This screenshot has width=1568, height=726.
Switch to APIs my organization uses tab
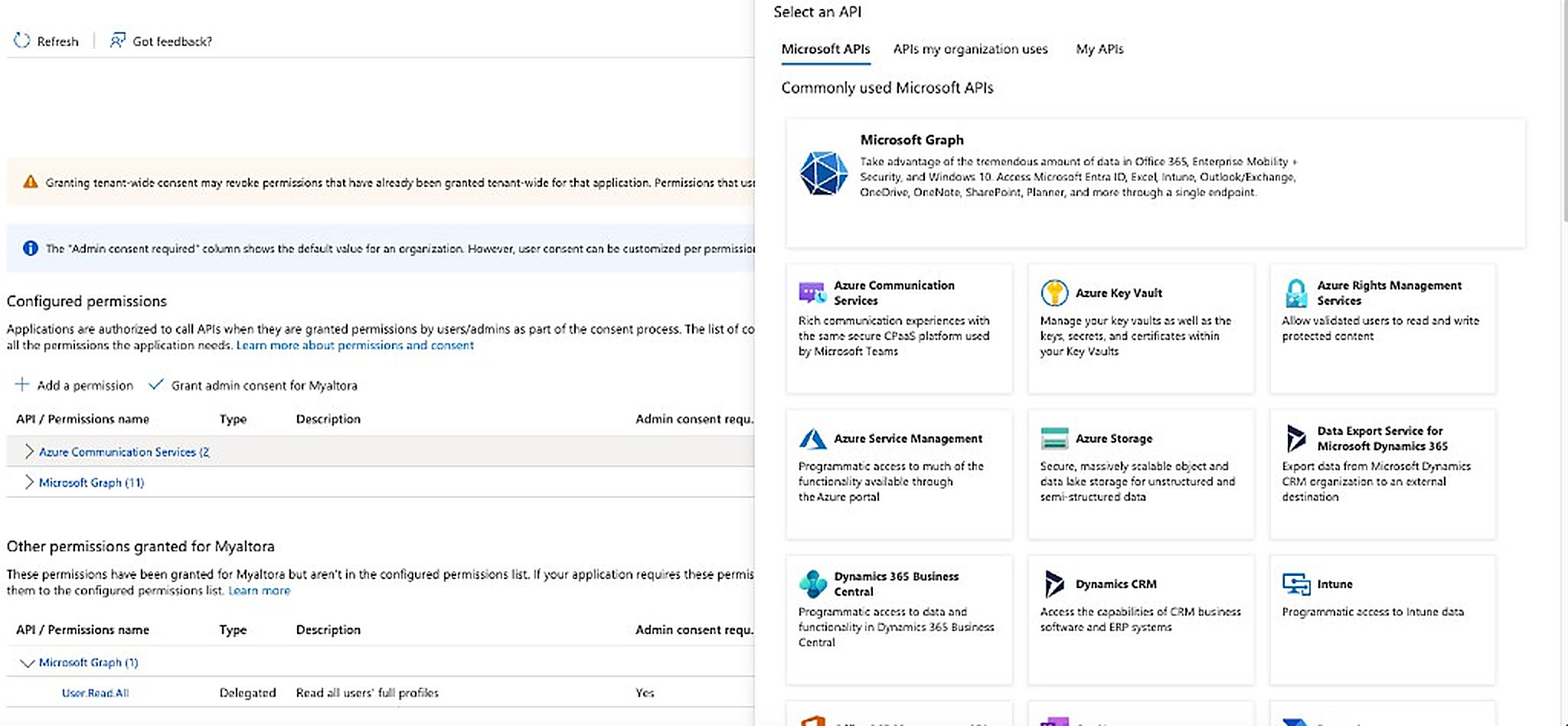pyautogui.click(x=970, y=49)
